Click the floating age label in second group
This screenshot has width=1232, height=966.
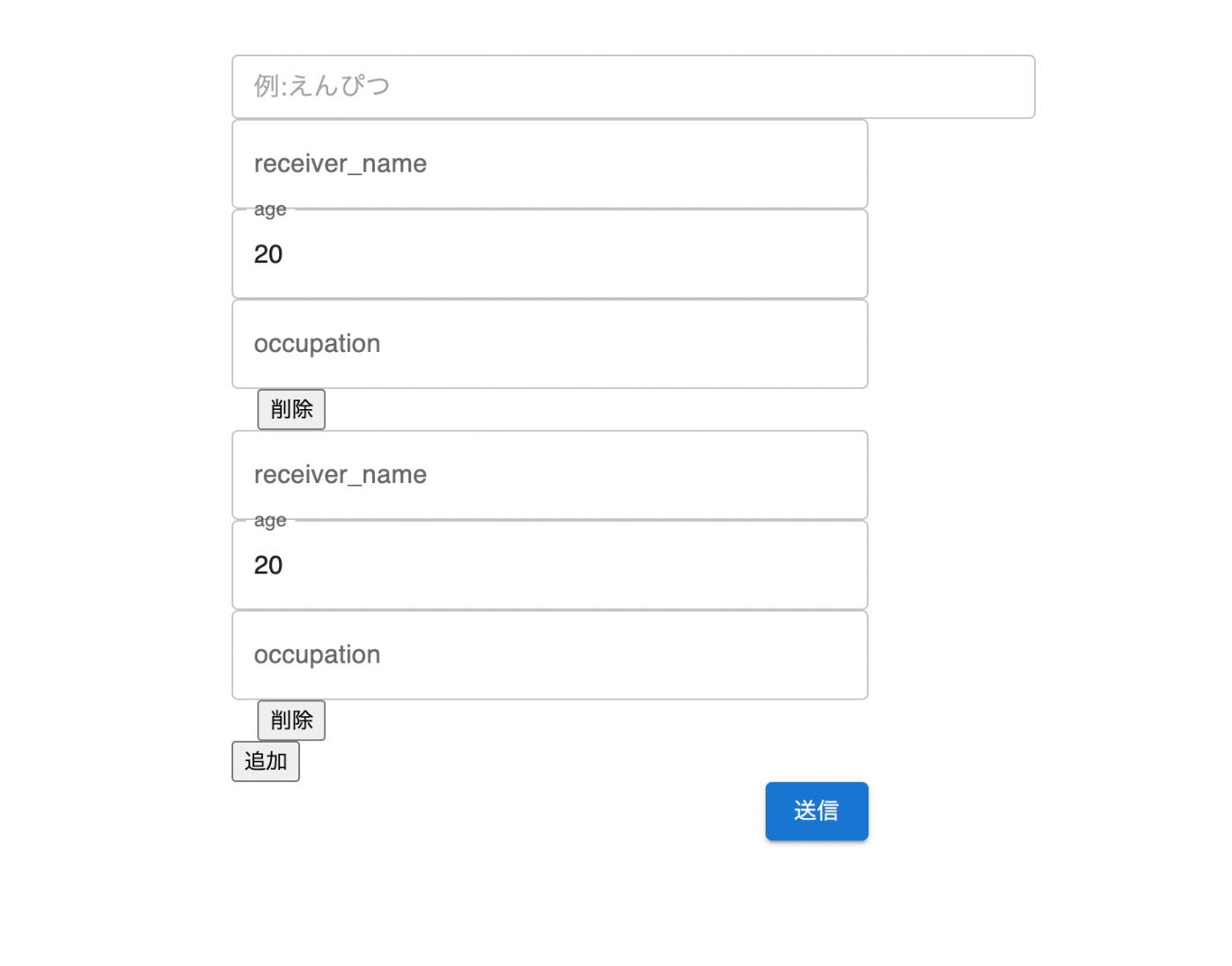coord(270,520)
